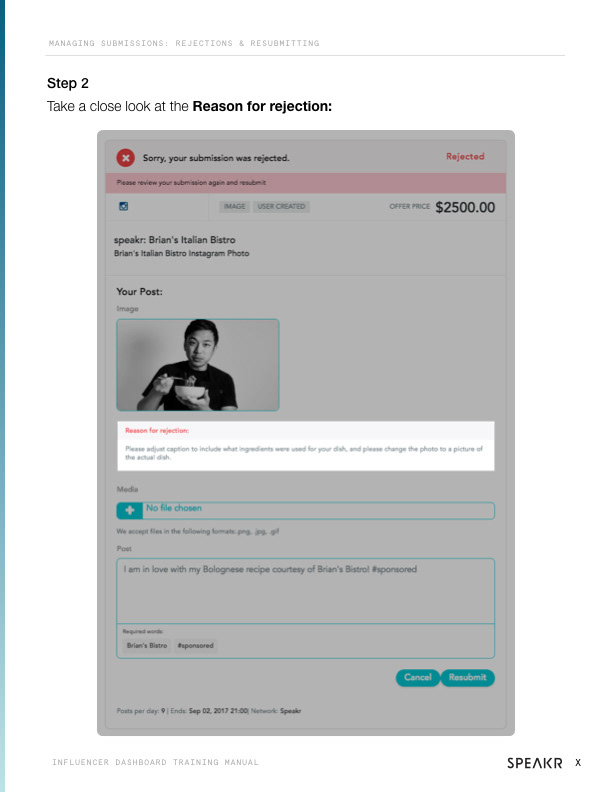Click the speakr: Brian's Italian Bistro title

point(175,240)
